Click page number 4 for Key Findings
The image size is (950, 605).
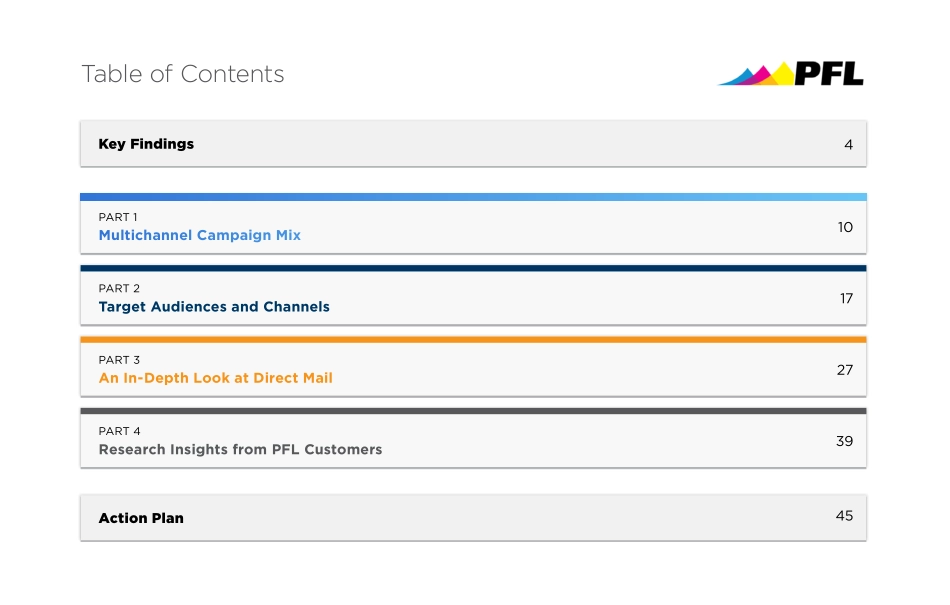point(848,145)
